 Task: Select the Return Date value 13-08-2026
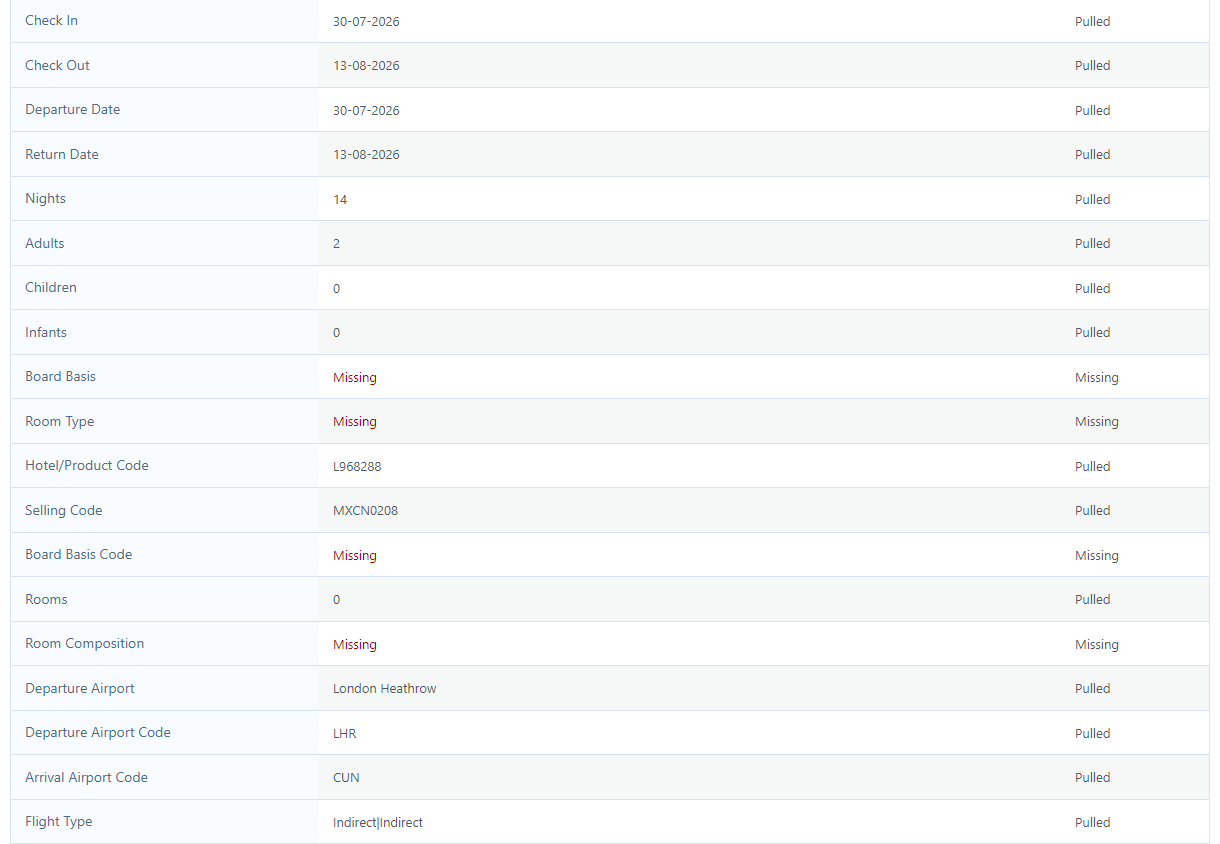click(366, 155)
